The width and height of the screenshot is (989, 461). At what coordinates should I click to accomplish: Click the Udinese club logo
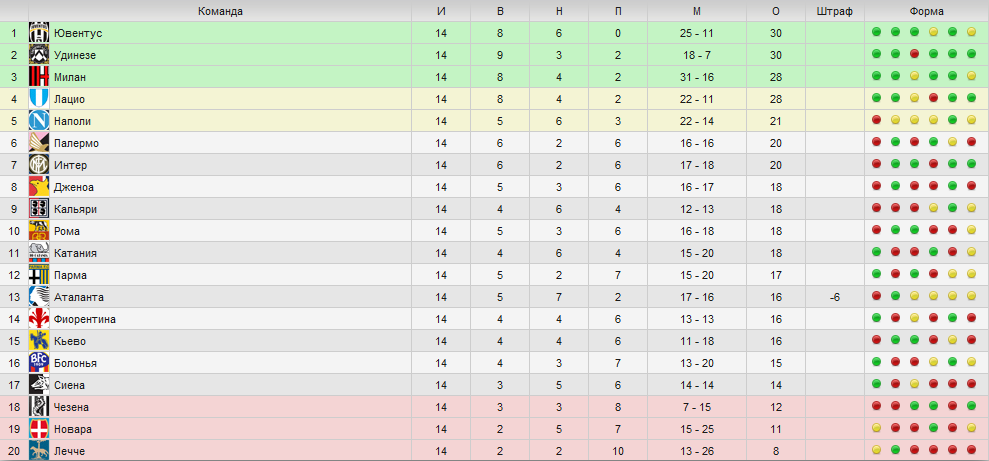pos(39,55)
